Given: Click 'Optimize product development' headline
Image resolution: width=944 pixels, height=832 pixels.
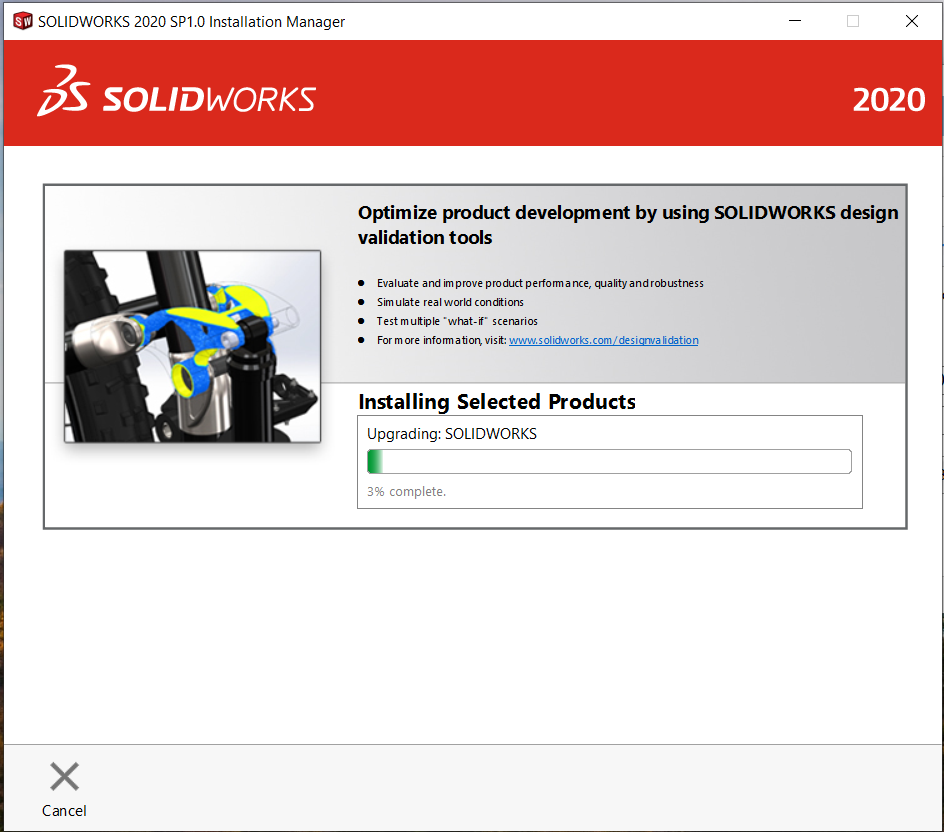Looking at the screenshot, I should pyautogui.click(x=628, y=225).
